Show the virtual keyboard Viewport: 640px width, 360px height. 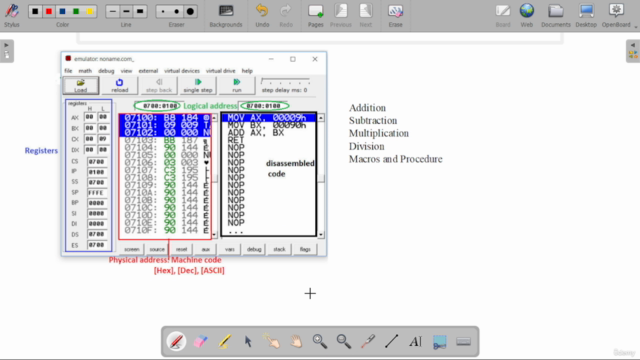tap(463, 342)
